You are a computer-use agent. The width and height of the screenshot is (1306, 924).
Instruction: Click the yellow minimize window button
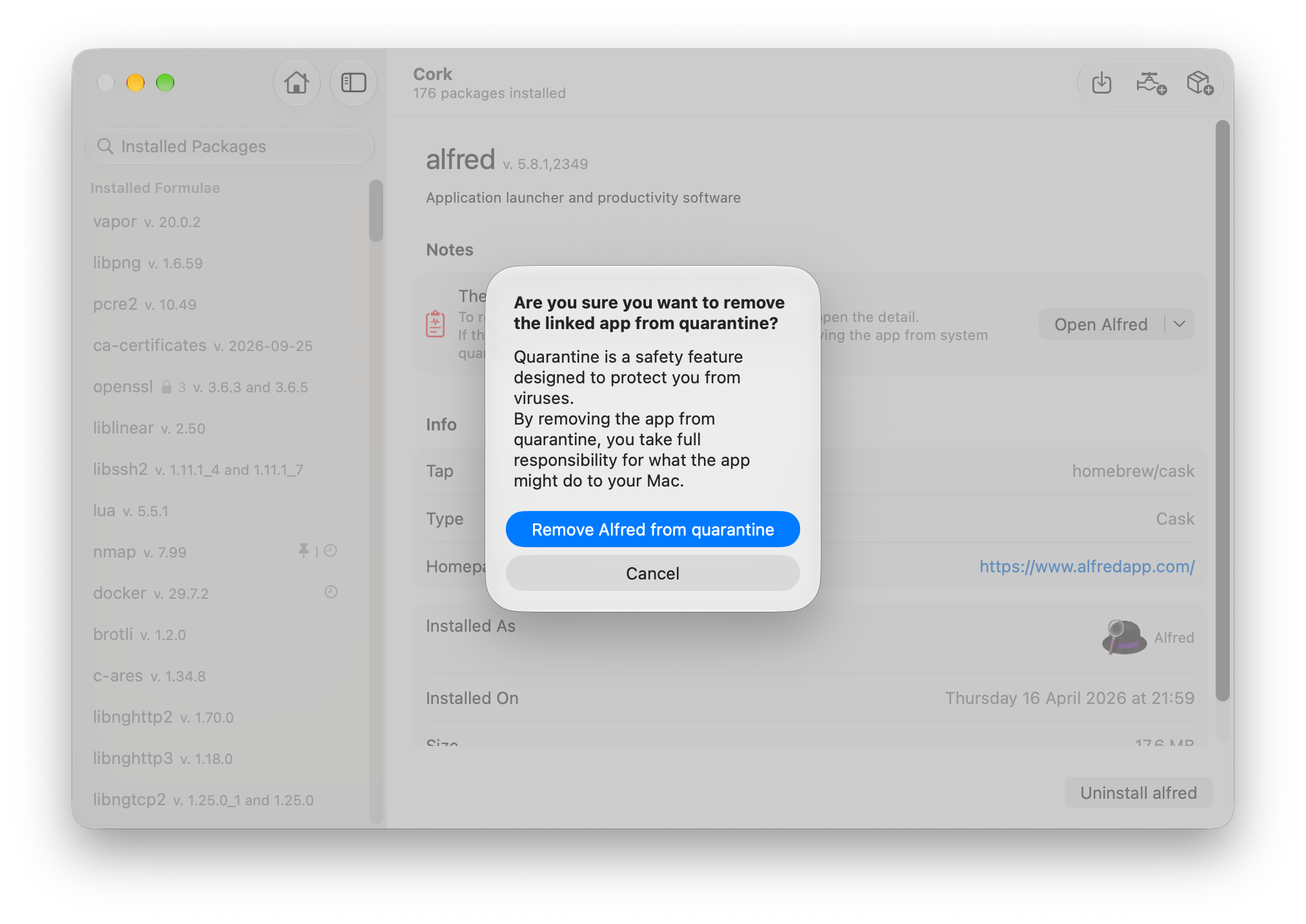136,83
